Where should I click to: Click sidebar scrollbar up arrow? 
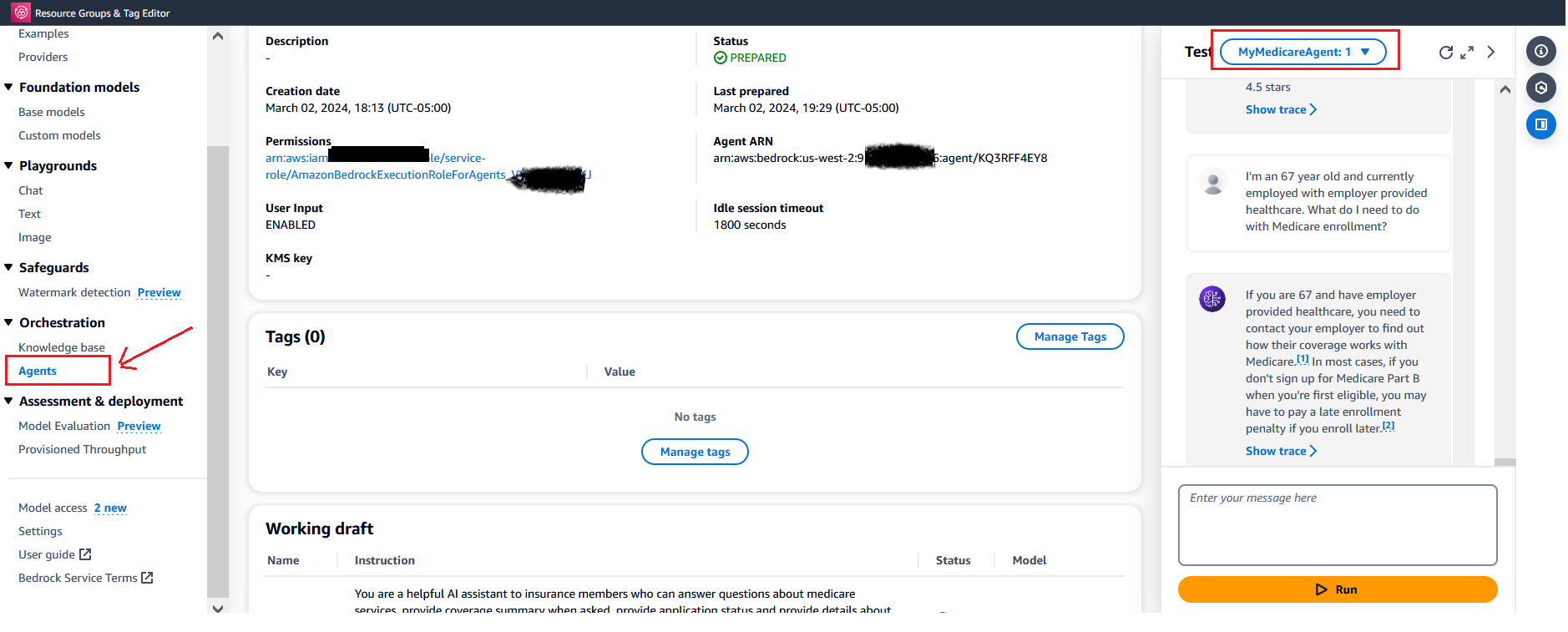(218, 36)
